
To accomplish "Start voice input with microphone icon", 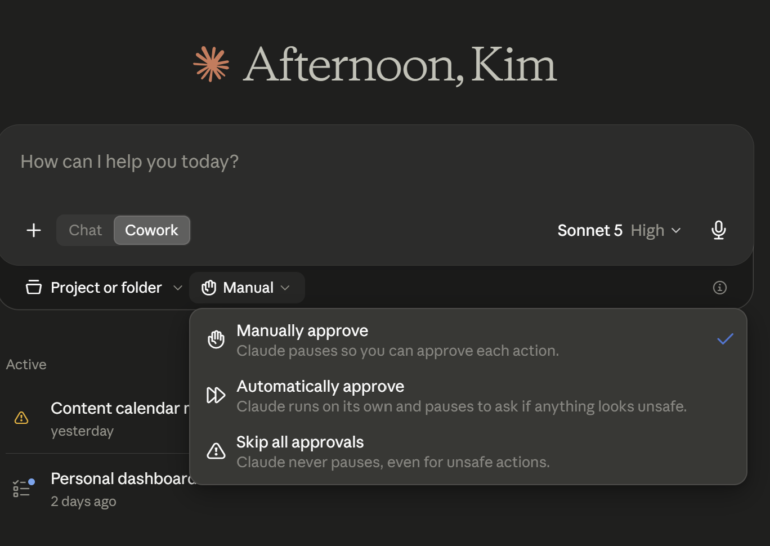I will pos(718,230).
